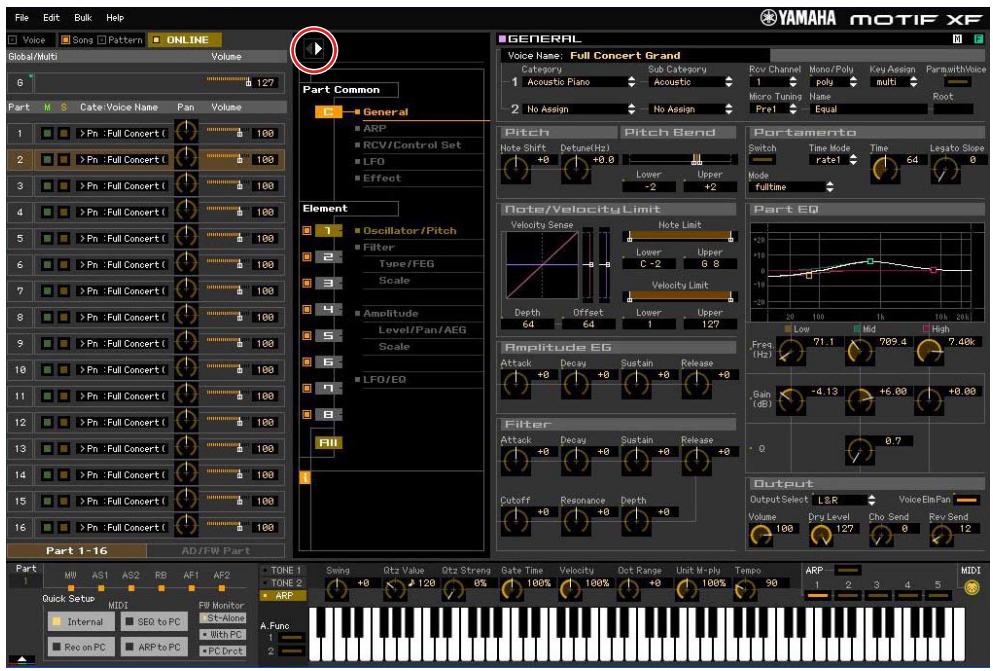Image resolution: width=993 pixels, height=671 pixels.
Task: Click the SEQ to PC button
Action: 154,622
